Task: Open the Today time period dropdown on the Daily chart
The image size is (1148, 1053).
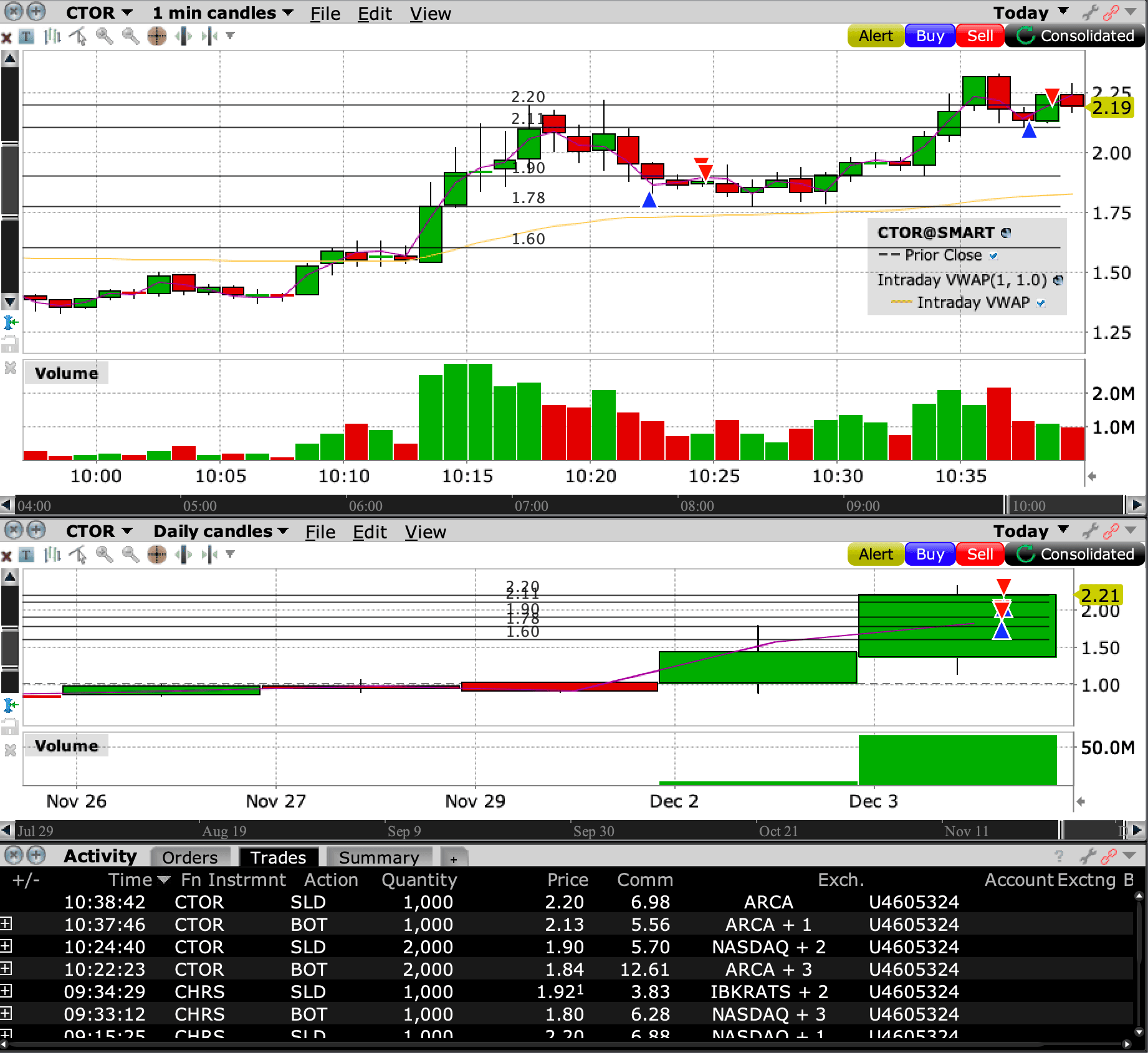Action: click(1031, 531)
